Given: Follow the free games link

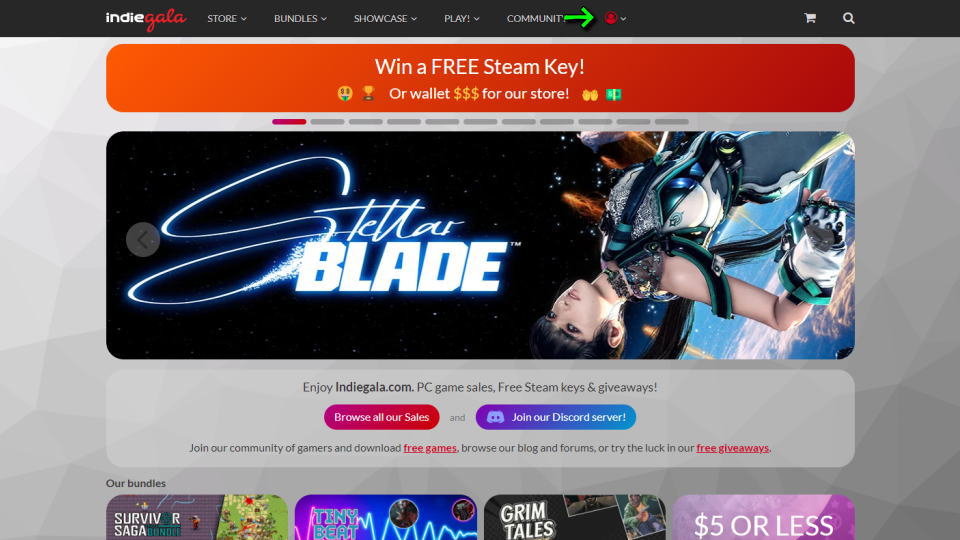Looking at the screenshot, I should click(x=430, y=448).
